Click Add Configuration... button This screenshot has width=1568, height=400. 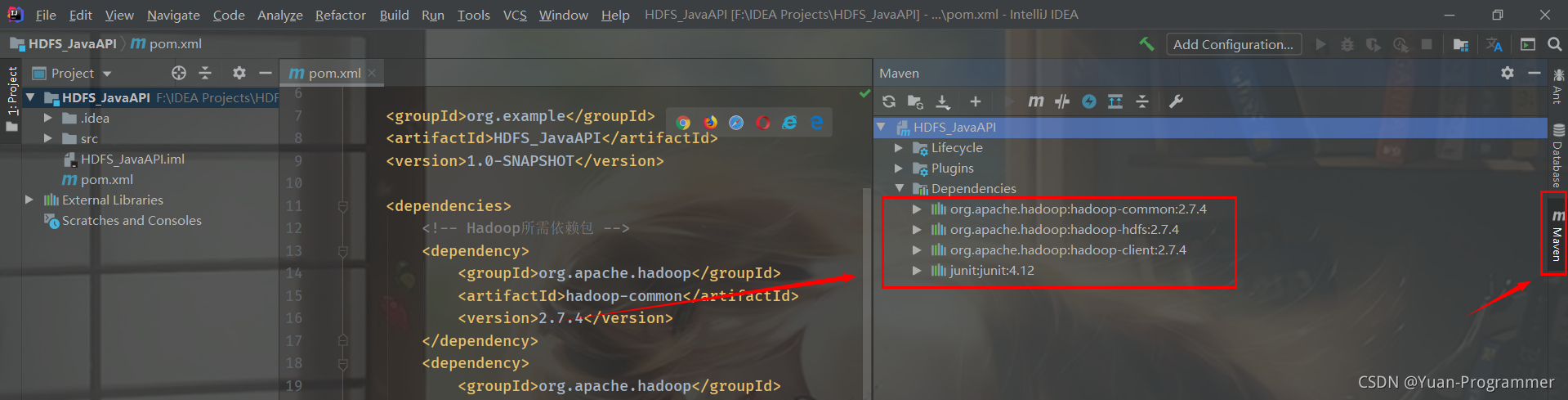tap(1233, 44)
